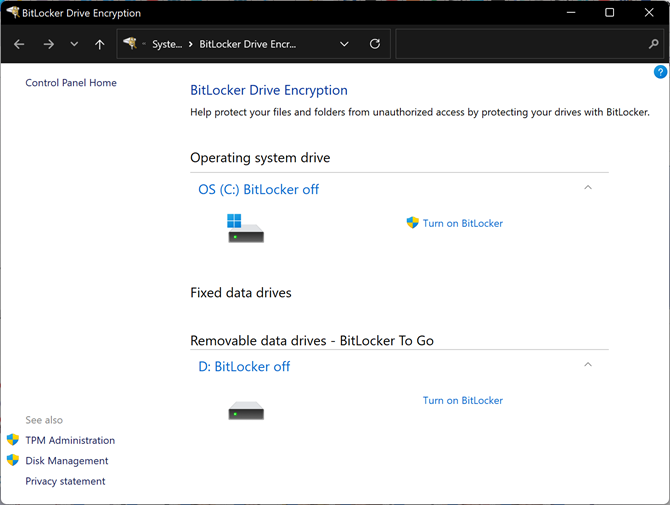Open D: BitLocker off heading
This screenshot has height=505, width=670.
point(244,367)
